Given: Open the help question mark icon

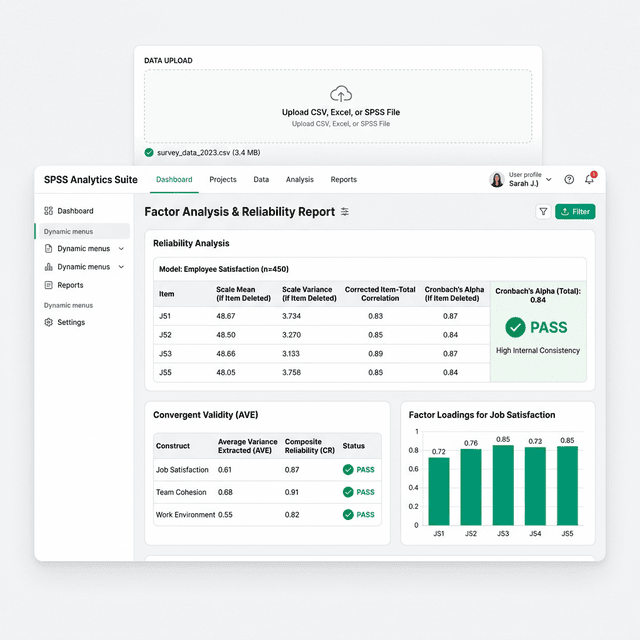Looking at the screenshot, I should pyautogui.click(x=569, y=179).
